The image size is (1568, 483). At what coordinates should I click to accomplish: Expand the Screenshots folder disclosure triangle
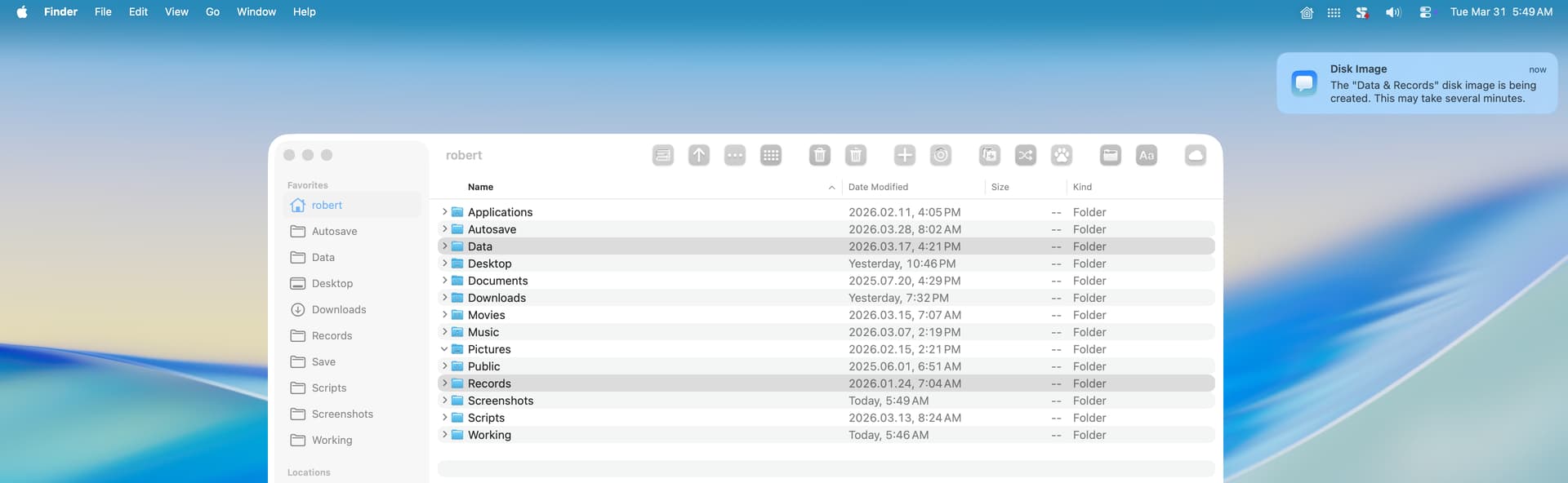[444, 401]
